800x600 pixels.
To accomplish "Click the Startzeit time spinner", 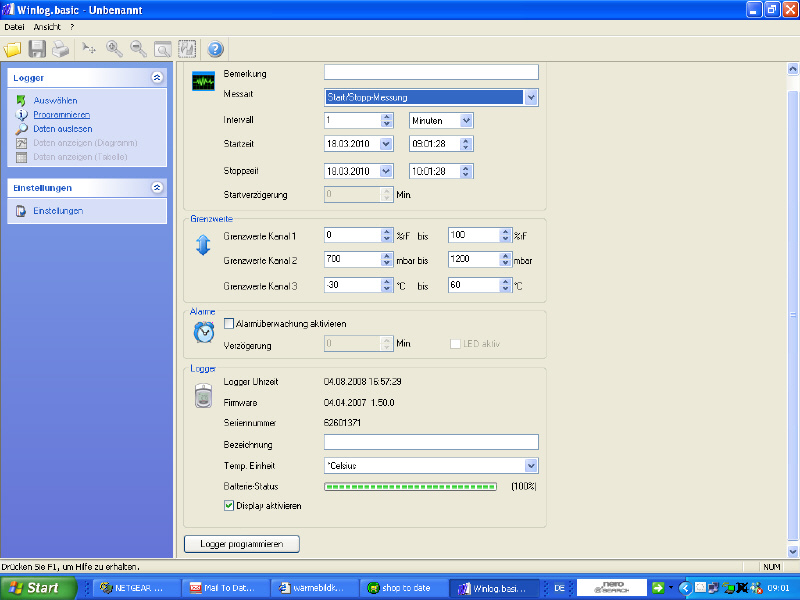I will point(465,144).
